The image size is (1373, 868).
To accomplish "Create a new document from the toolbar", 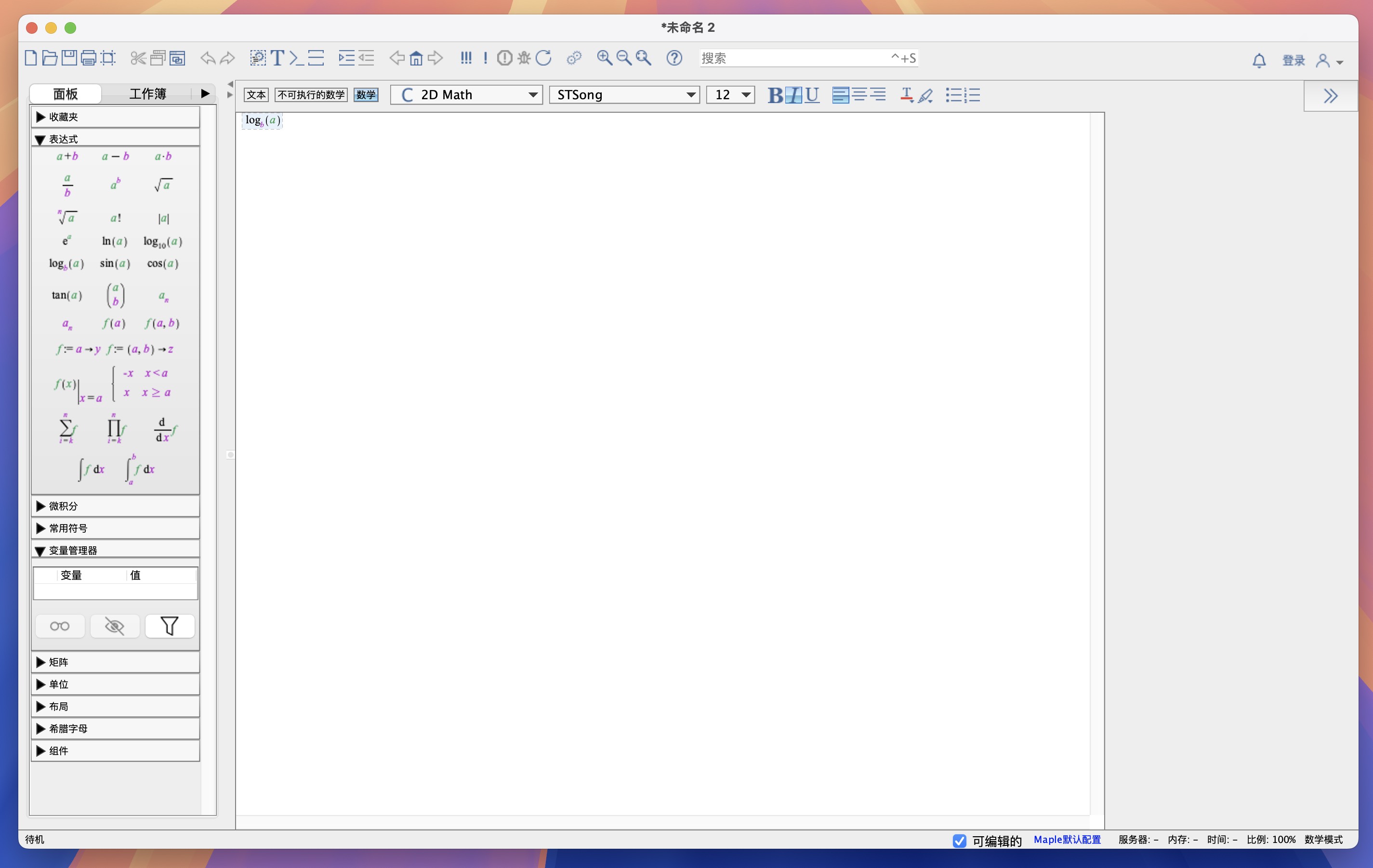I will (31, 58).
